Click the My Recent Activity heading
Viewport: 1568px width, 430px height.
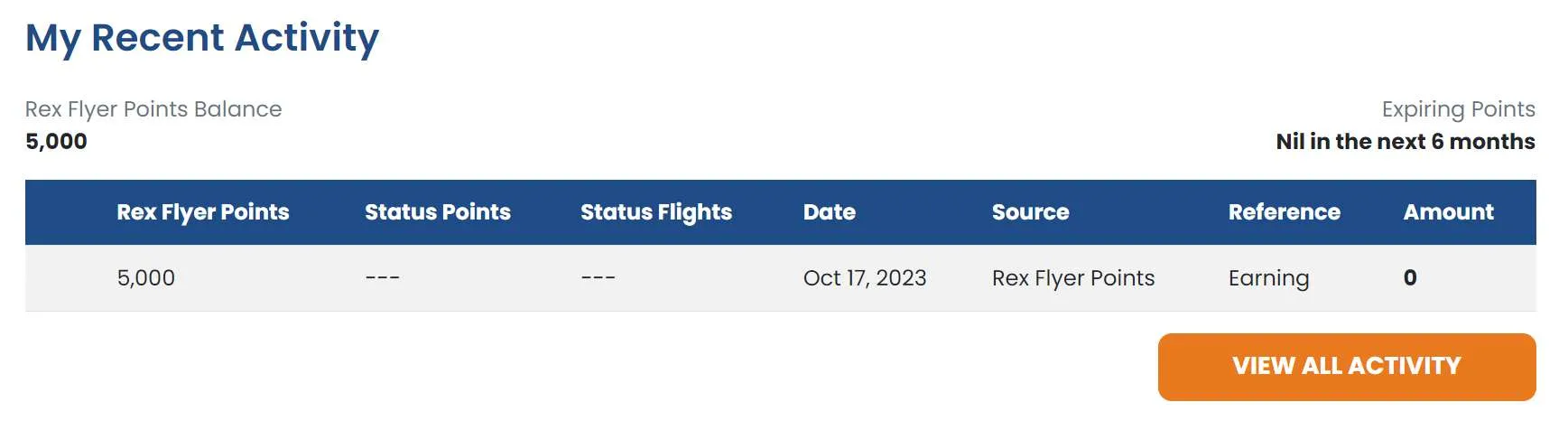(202, 38)
